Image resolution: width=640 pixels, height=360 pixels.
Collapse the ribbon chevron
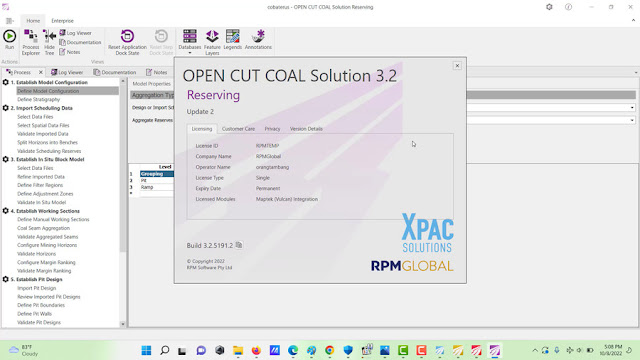pyautogui.click(x=633, y=20)
